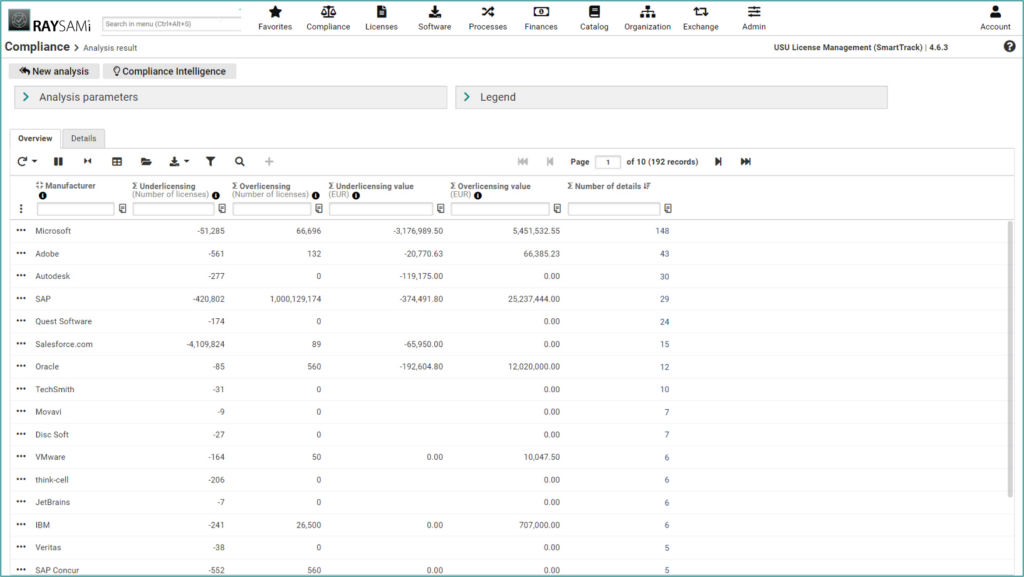Click the pause columns icon in grid toolbar
Screen dimensions: 1024x577
[58, 161]
